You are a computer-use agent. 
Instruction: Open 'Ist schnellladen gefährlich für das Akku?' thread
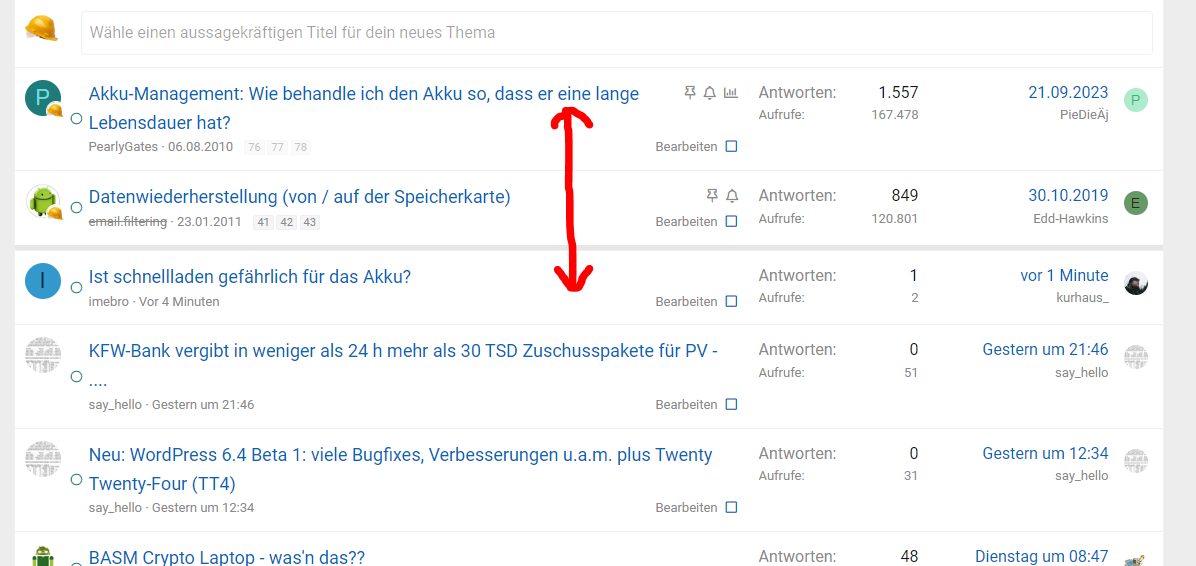coord(250,276)
